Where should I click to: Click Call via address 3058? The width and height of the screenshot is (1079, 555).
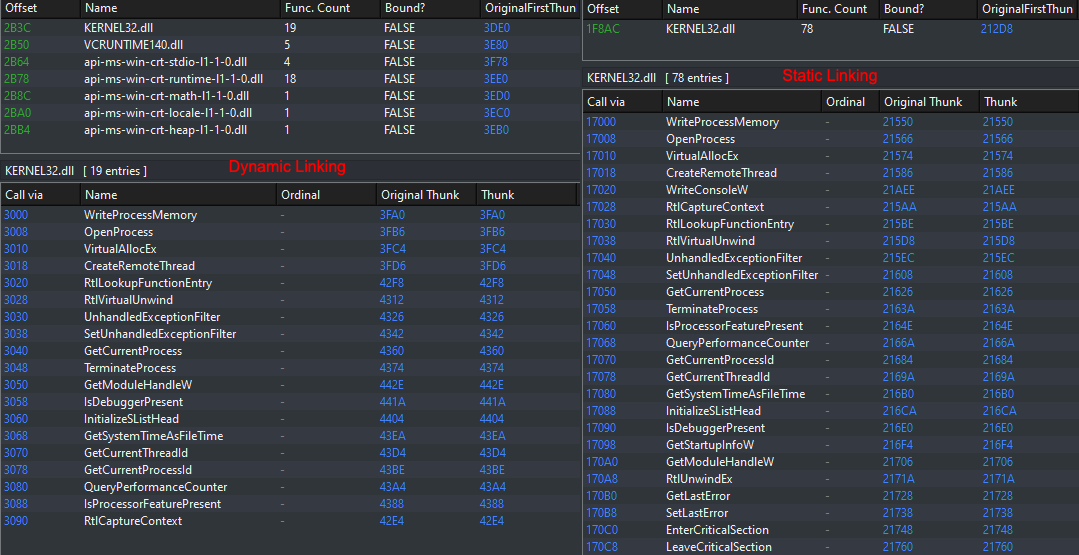point(16,402)
